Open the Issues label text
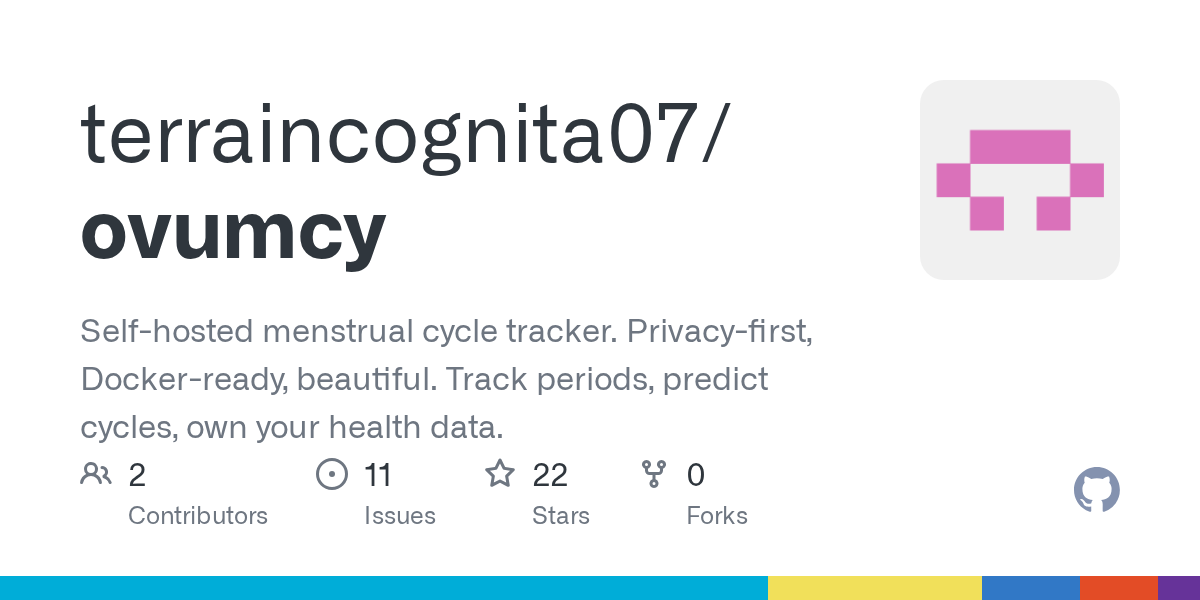The image size is (1200, 600). pyautogui.click(x=400, y=516)
